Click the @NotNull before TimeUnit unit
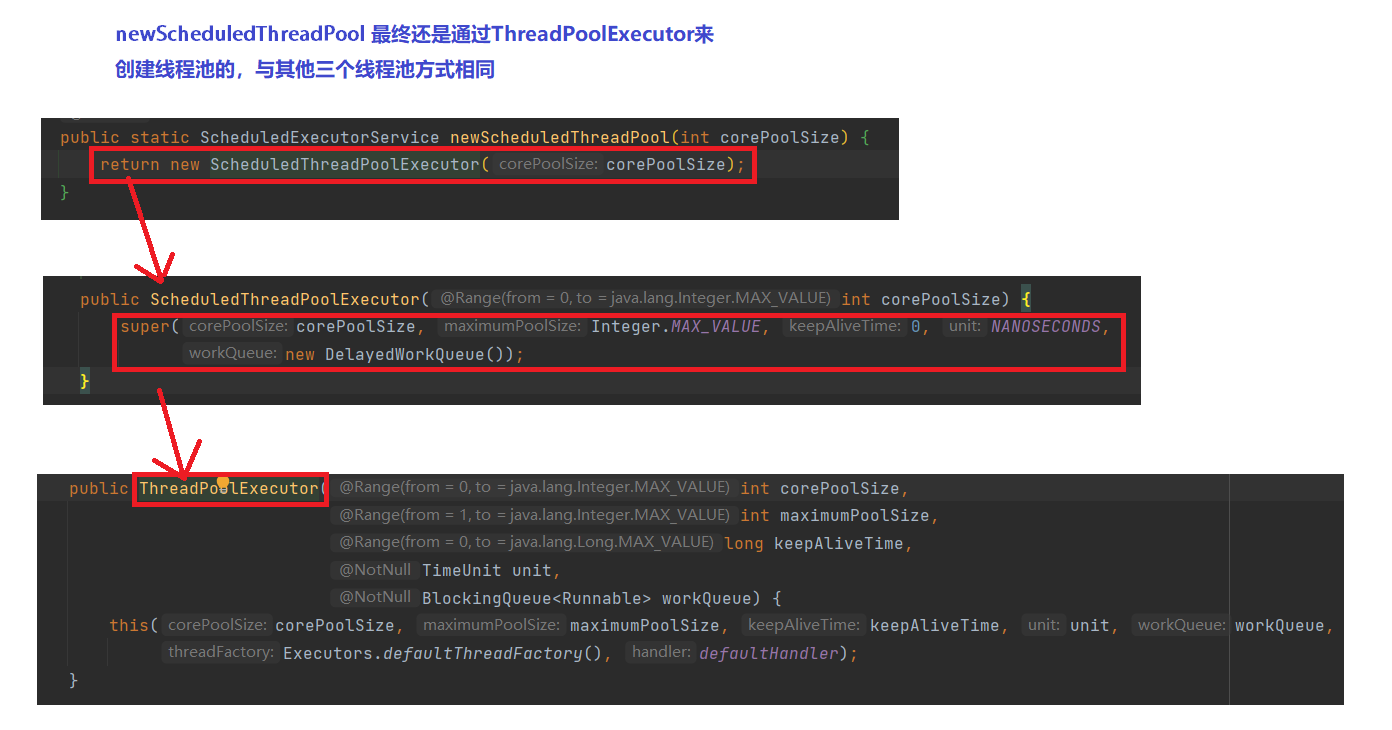This screenshot has width=1392, height=730. (375, 570)
